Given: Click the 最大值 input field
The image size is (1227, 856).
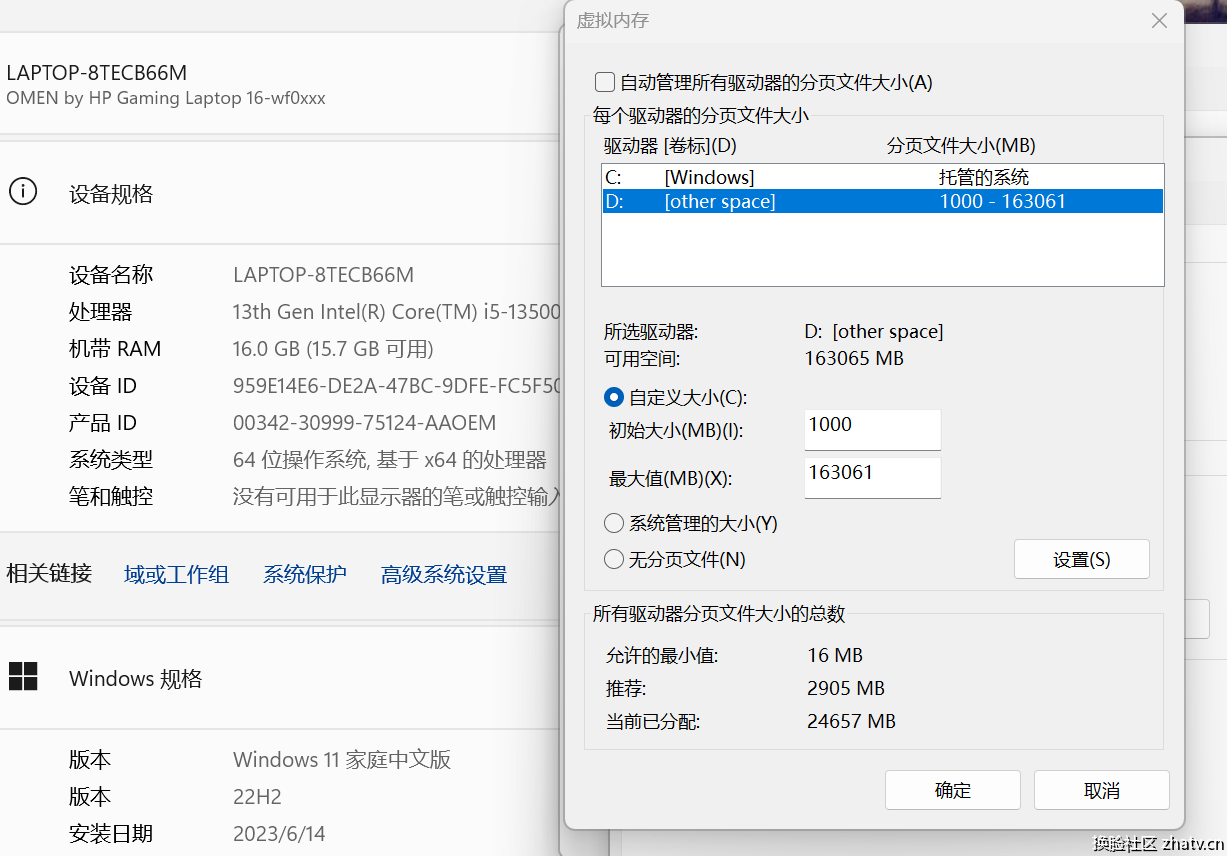Looking at the screenshot, I should [873, 477].
